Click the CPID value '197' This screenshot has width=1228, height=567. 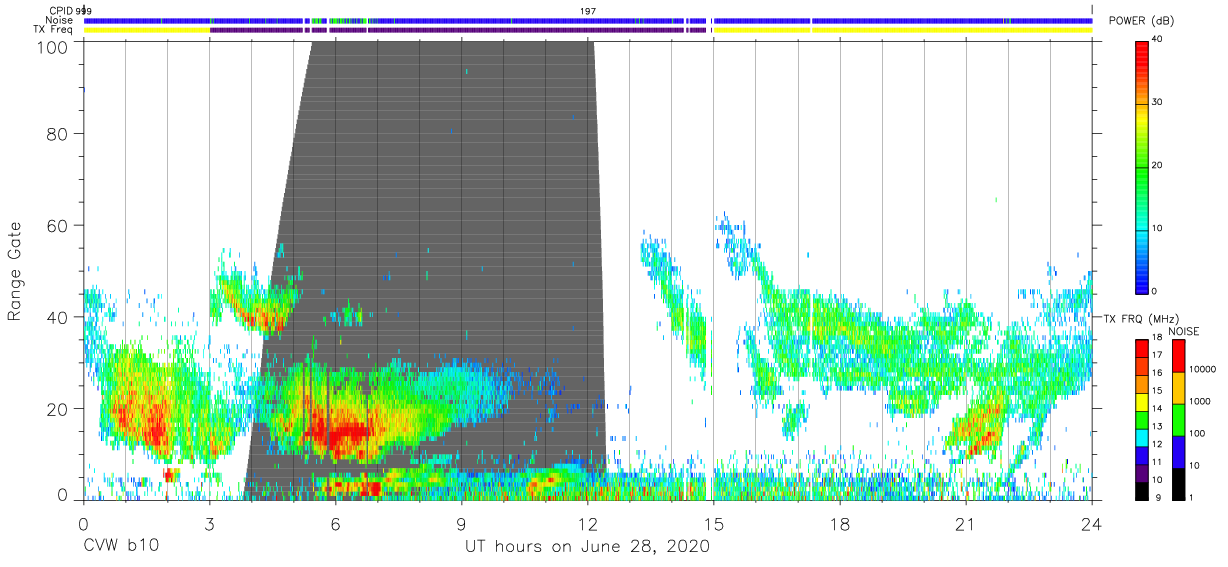pyautogui.click(x=588, y=11)
